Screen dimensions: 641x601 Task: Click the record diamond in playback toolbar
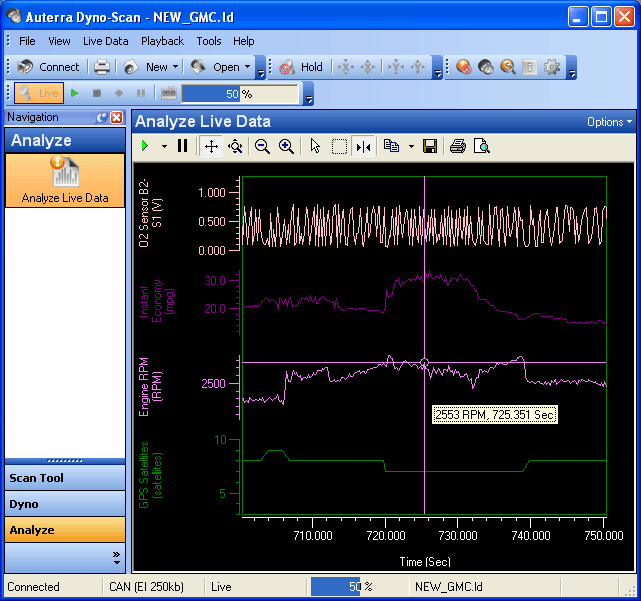click(119, 93)
